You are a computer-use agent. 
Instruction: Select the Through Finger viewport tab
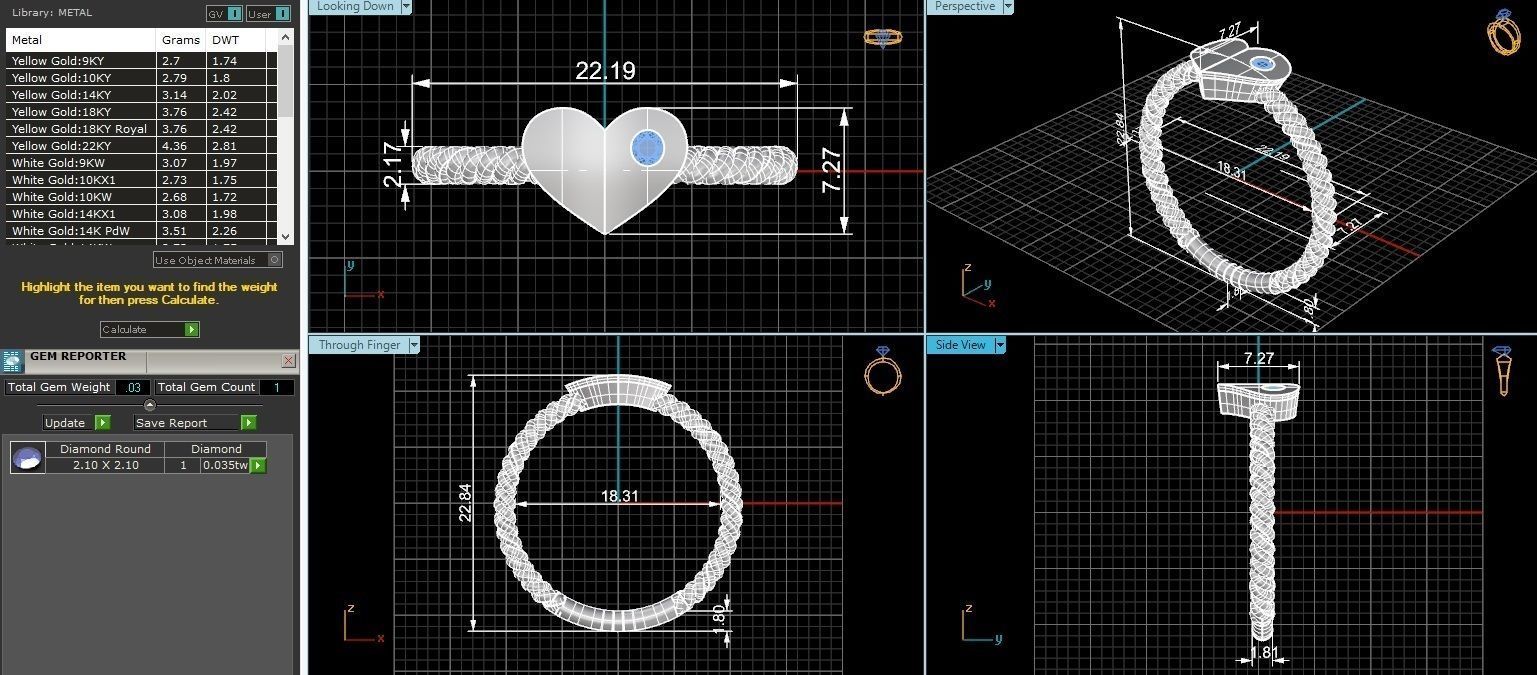tap(359, 345)
